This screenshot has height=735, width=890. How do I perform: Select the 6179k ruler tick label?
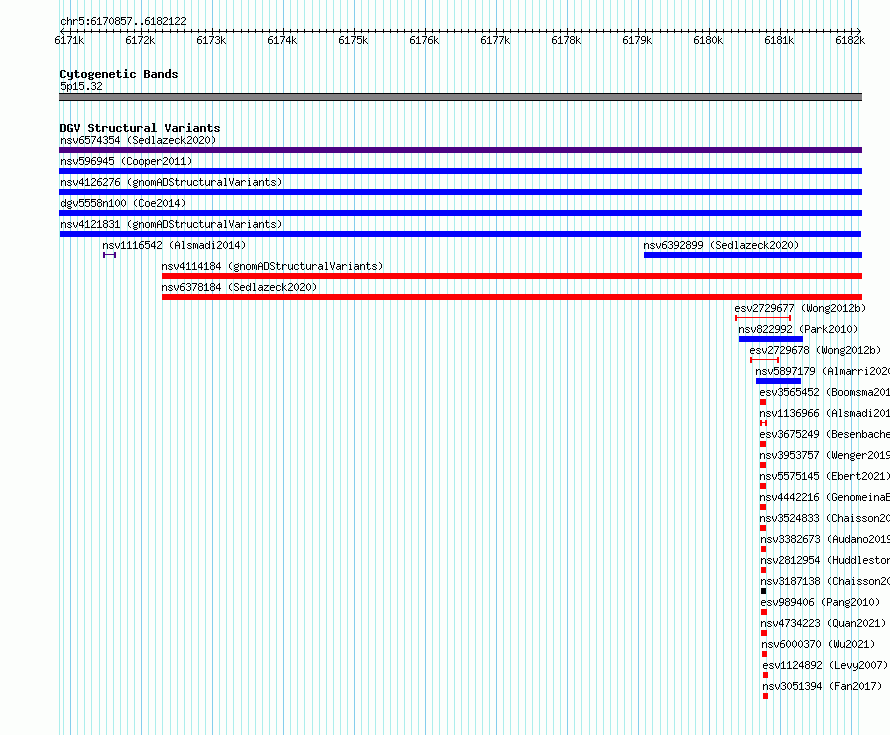(637, 41)
